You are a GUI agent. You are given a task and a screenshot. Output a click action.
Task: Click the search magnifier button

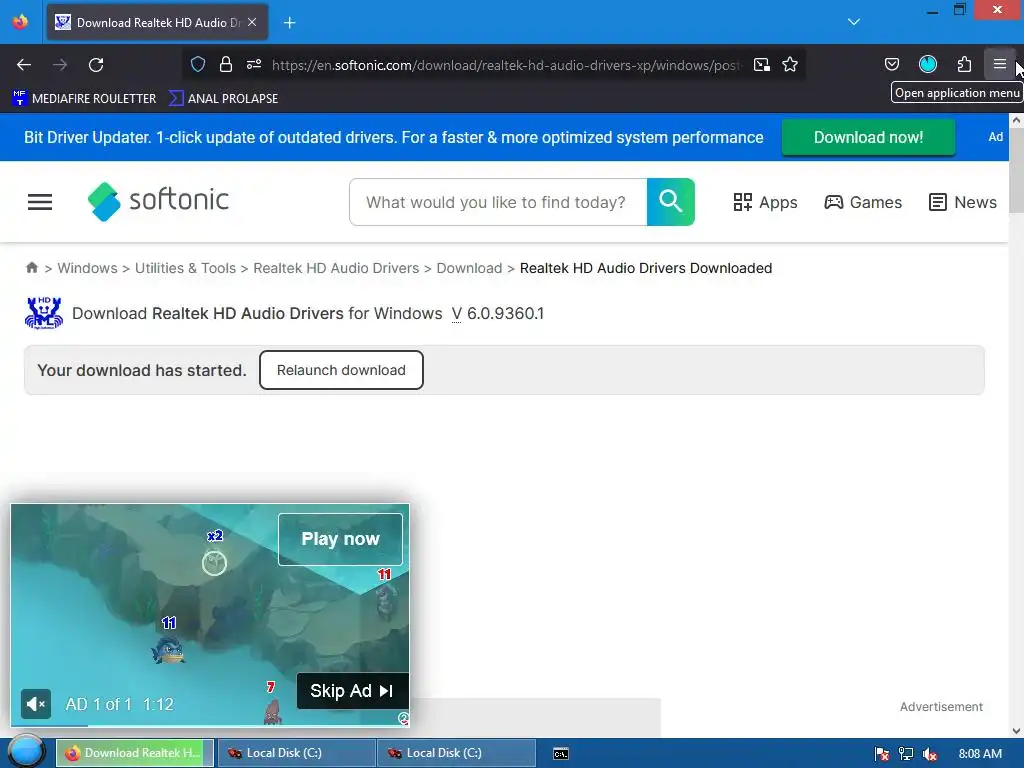[x=671, y=202]
